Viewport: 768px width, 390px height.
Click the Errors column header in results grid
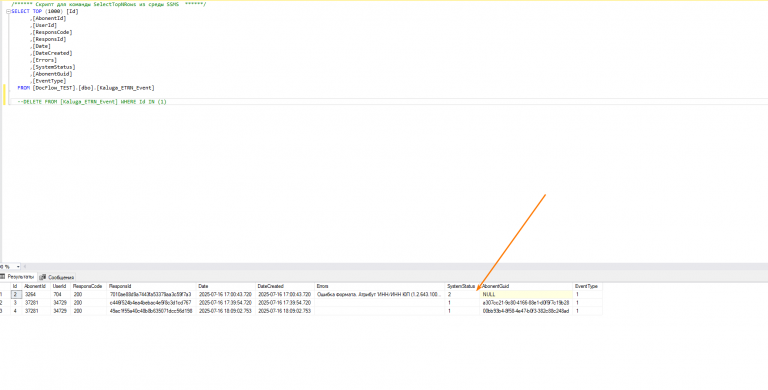pos(380,286)
